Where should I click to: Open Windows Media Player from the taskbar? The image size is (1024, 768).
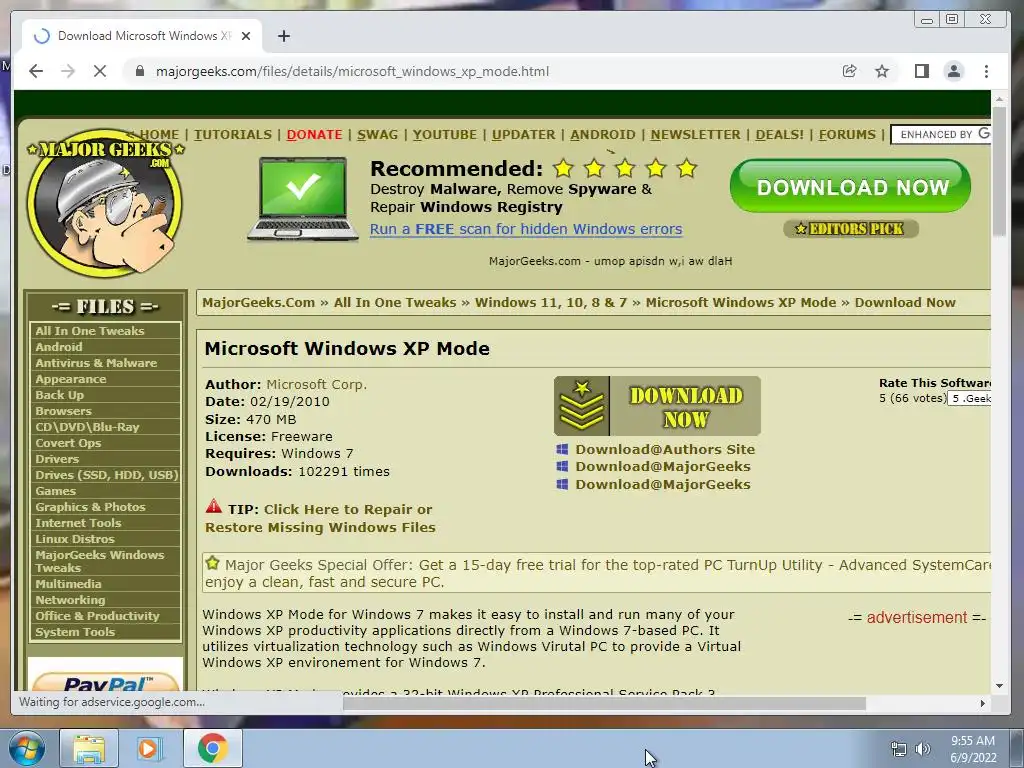tap(150, 748)
